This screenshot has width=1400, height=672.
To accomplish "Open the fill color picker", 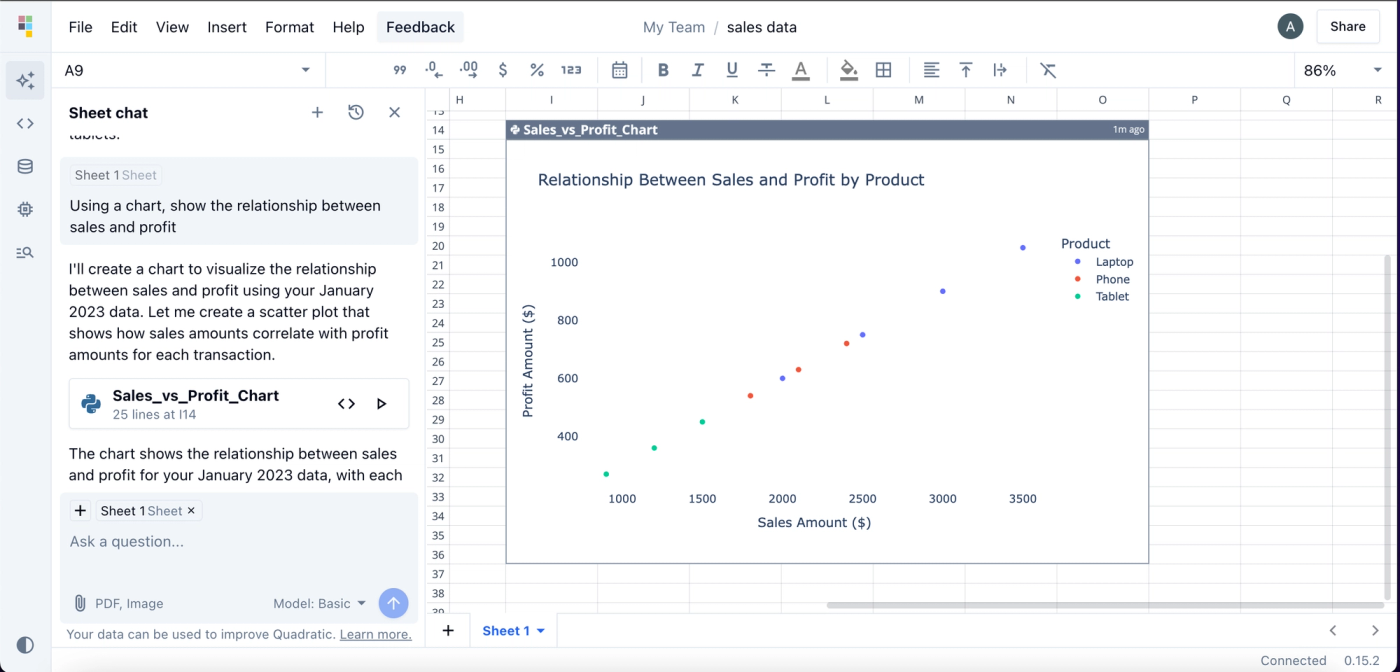I will point(848,70).
